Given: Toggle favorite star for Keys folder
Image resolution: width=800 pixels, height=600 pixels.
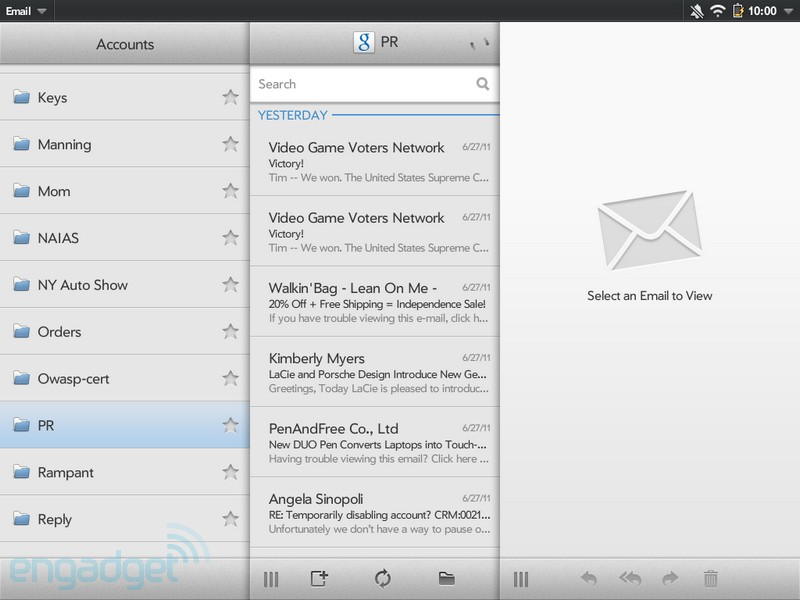Looking at the screenshot, I should tap(231, 97).
